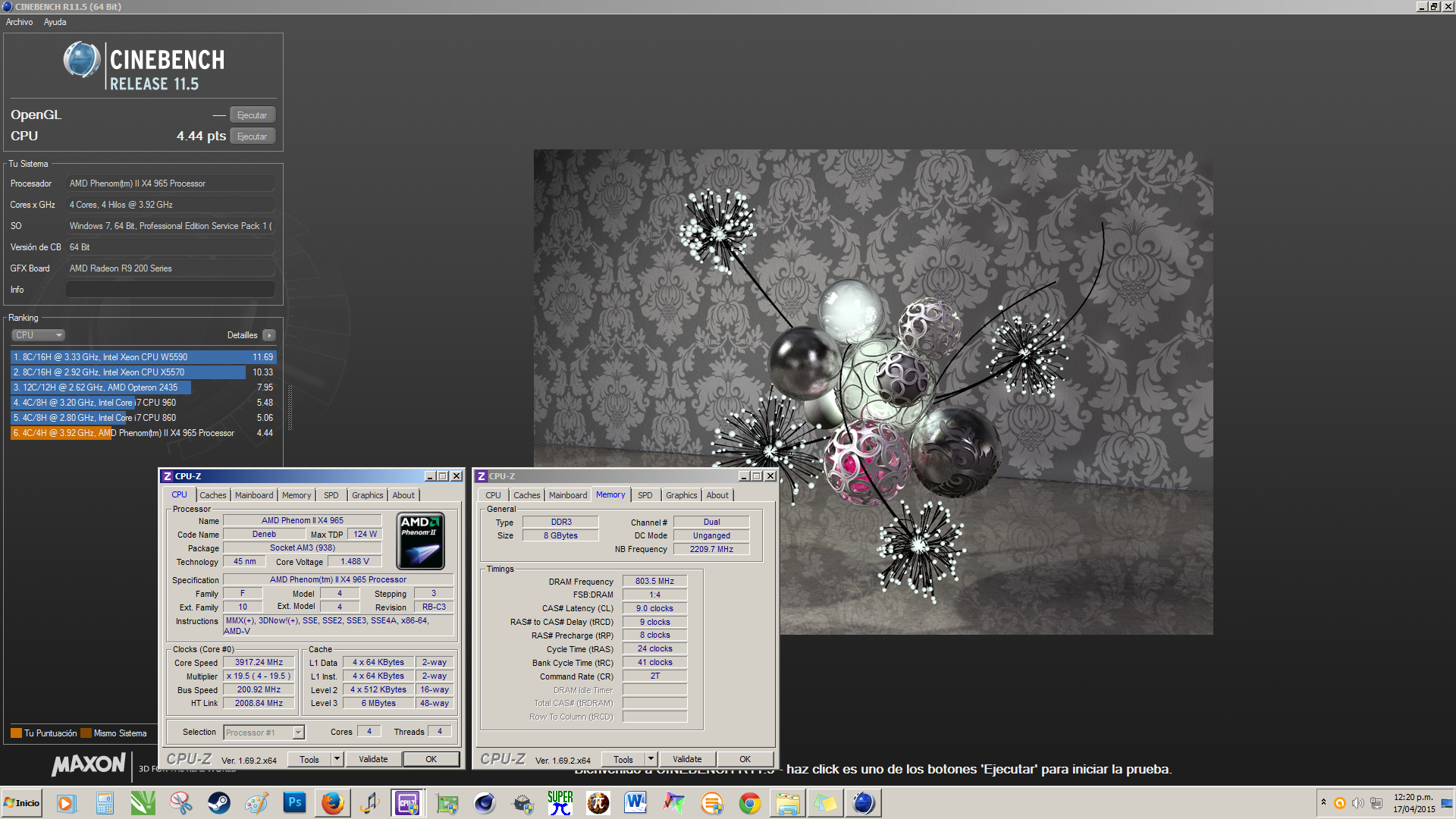The height and width of the screenshot is (819, 1456).
Task: Click the orange Avast tray icon
Action: [x=1340, y=803]
